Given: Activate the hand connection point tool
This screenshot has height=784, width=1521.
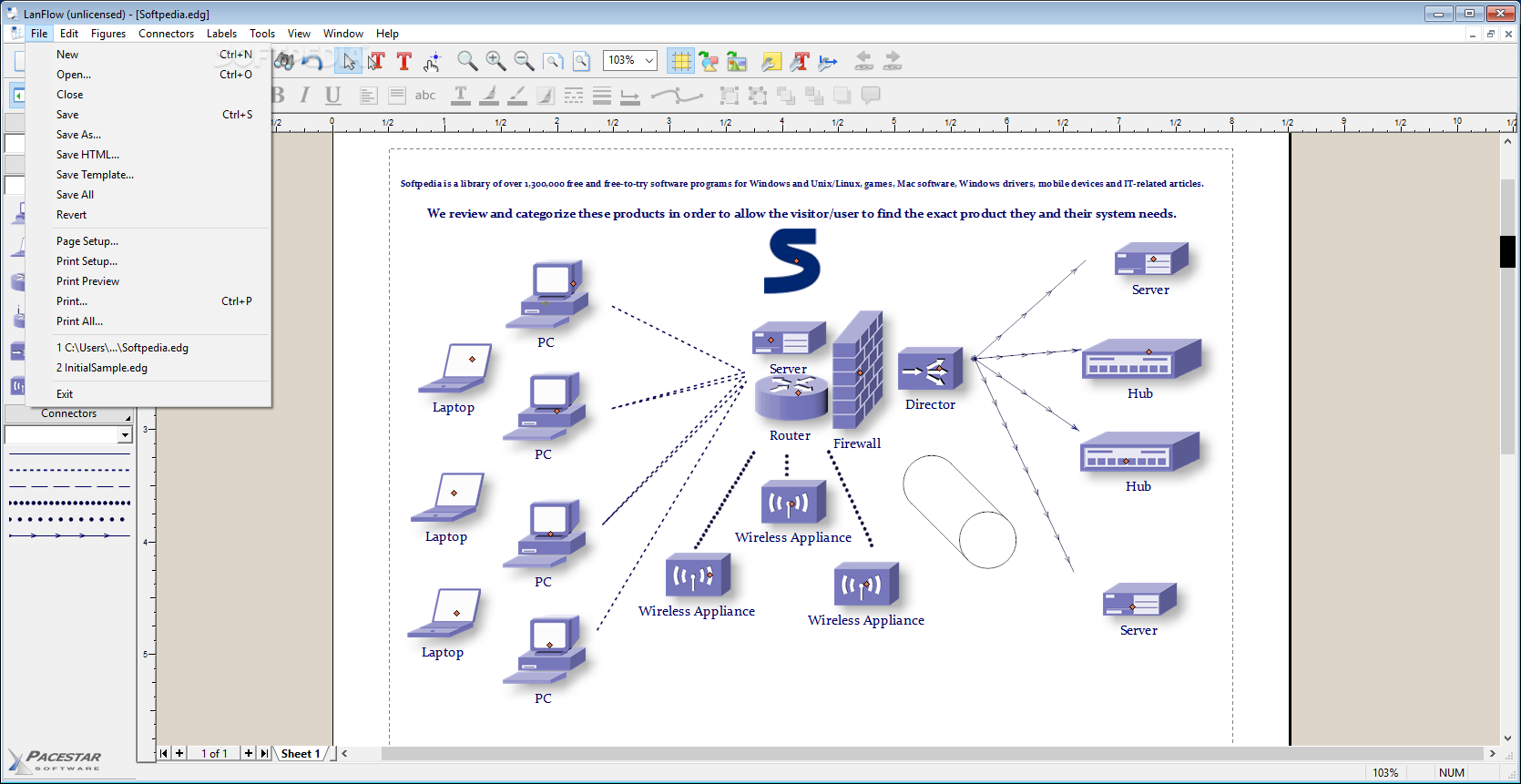Looking at the screenshot, I should [x=433, y=61].
